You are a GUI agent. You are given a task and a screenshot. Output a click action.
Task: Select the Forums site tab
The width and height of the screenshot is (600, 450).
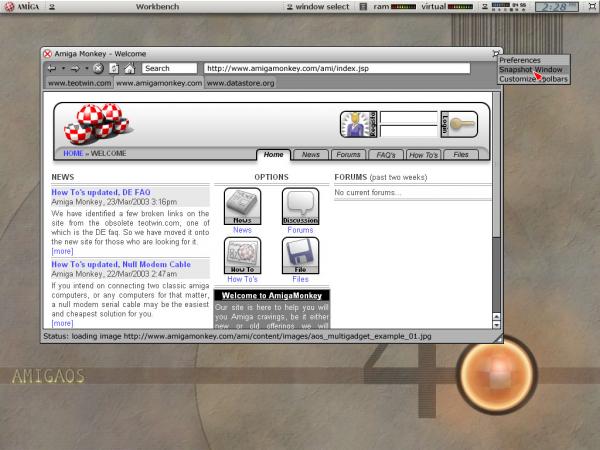tap(348, 155)
